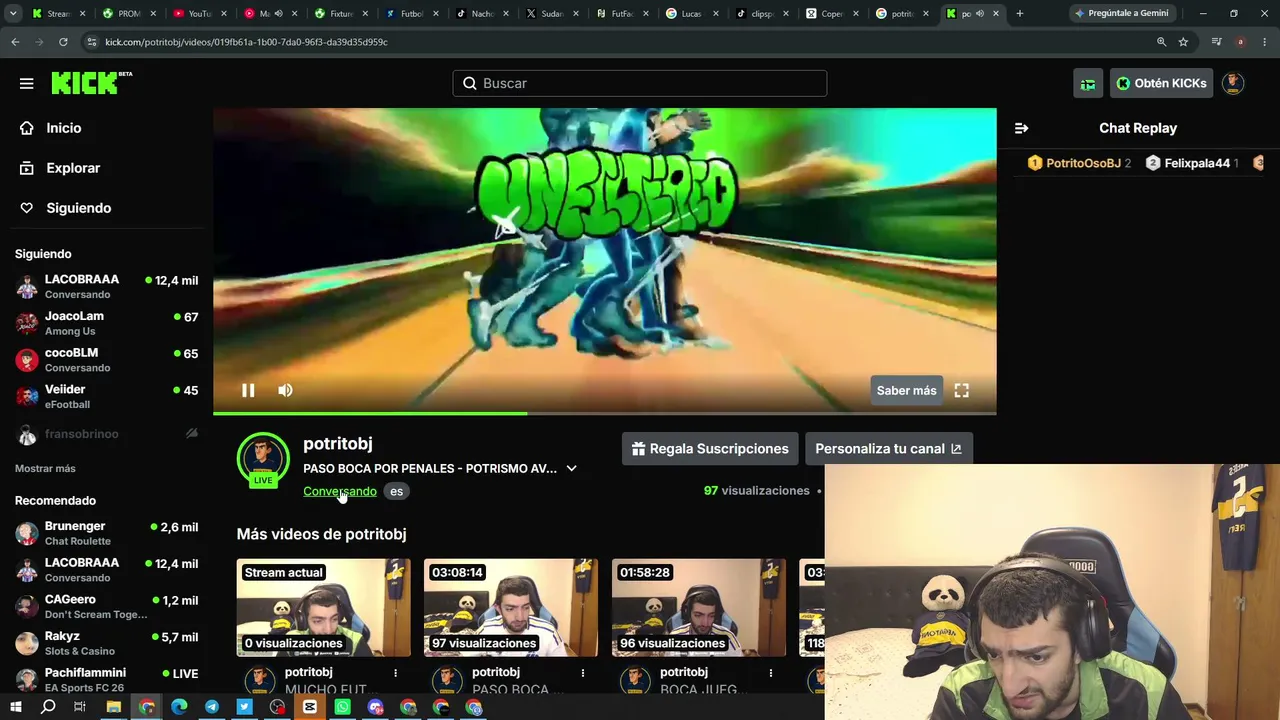
Task: Open the Stream actual video thumbnail
Action: [x=323, y=608]
